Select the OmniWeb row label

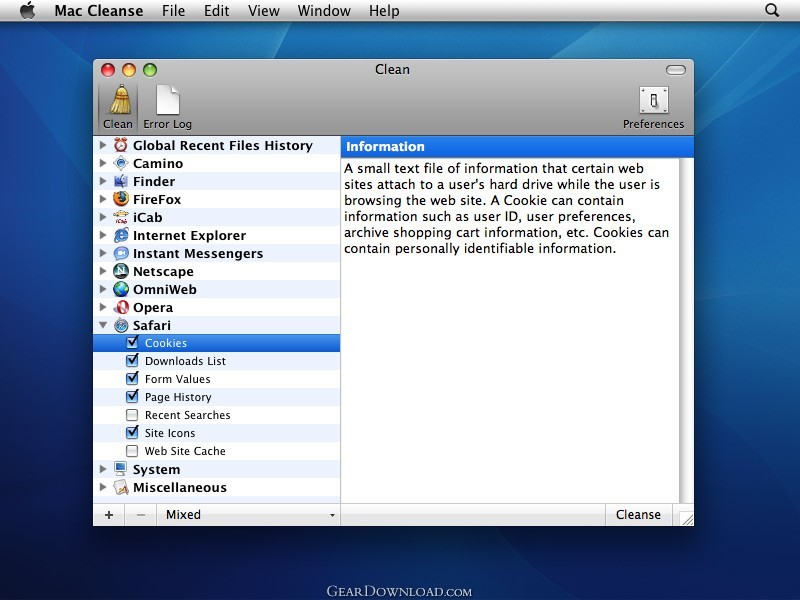[165, 289]
